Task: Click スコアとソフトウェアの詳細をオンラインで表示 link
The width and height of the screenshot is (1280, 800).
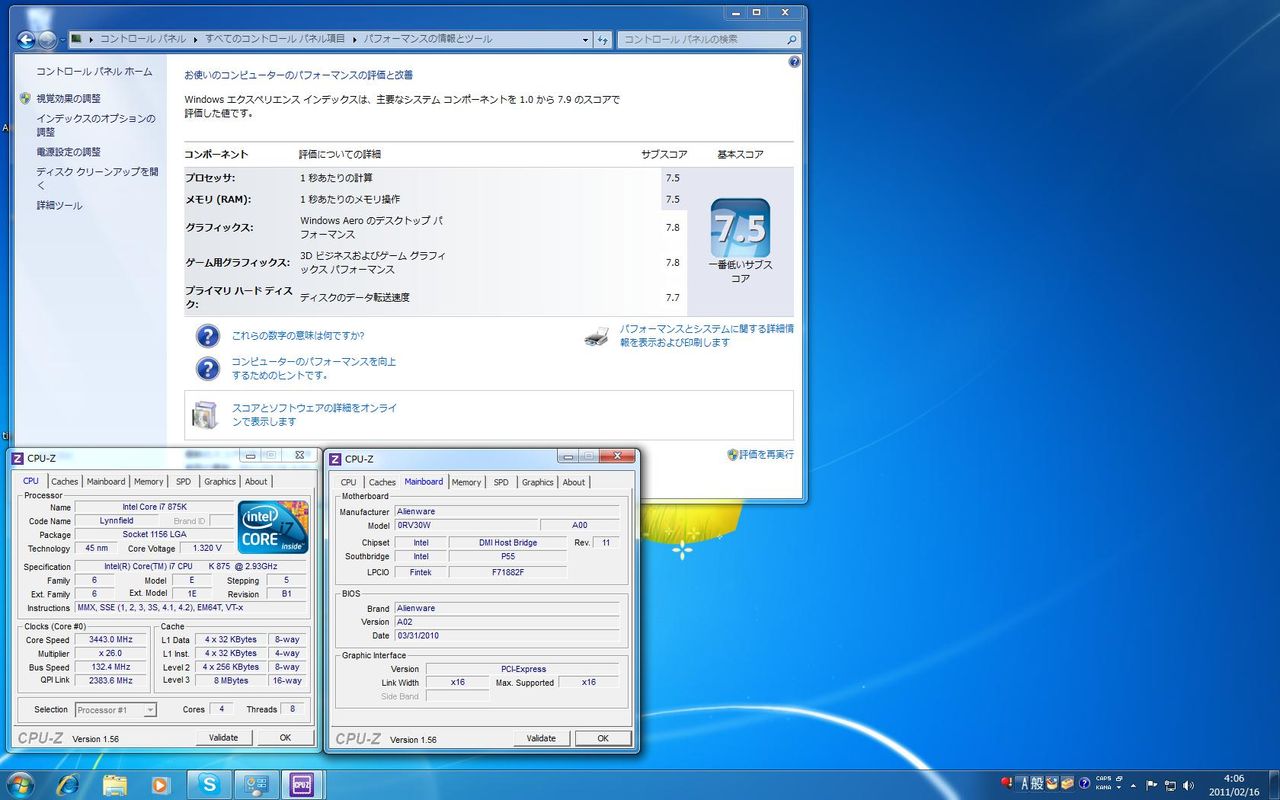Action: (314, 415)
